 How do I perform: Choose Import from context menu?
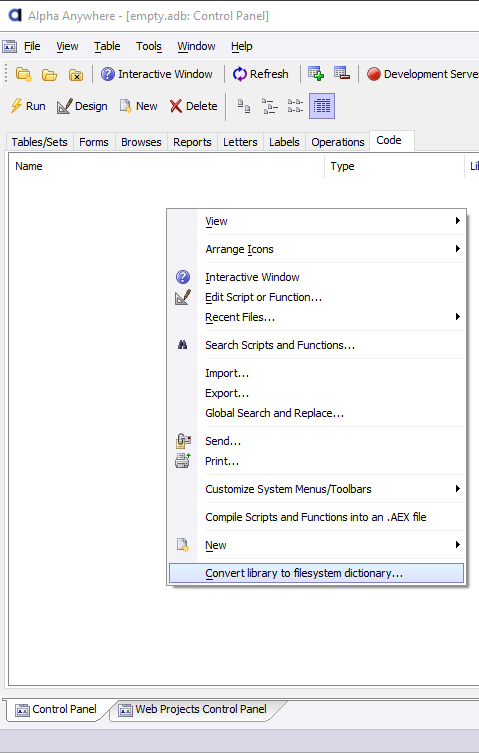pyautogui.click(x=317, y=373)
